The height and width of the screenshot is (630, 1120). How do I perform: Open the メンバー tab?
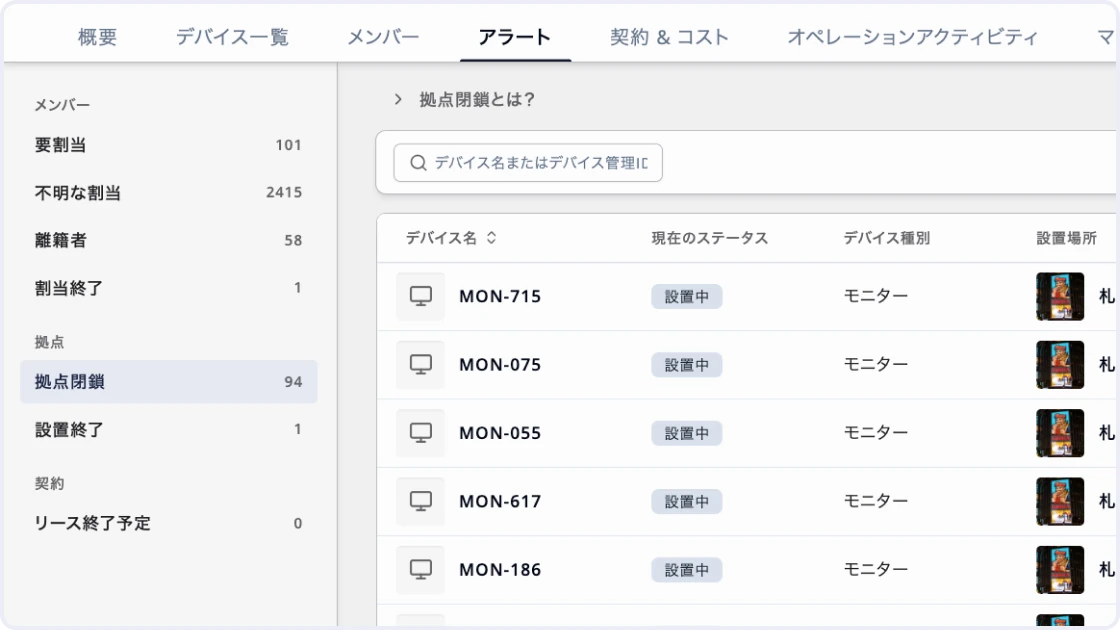[383, 37]
